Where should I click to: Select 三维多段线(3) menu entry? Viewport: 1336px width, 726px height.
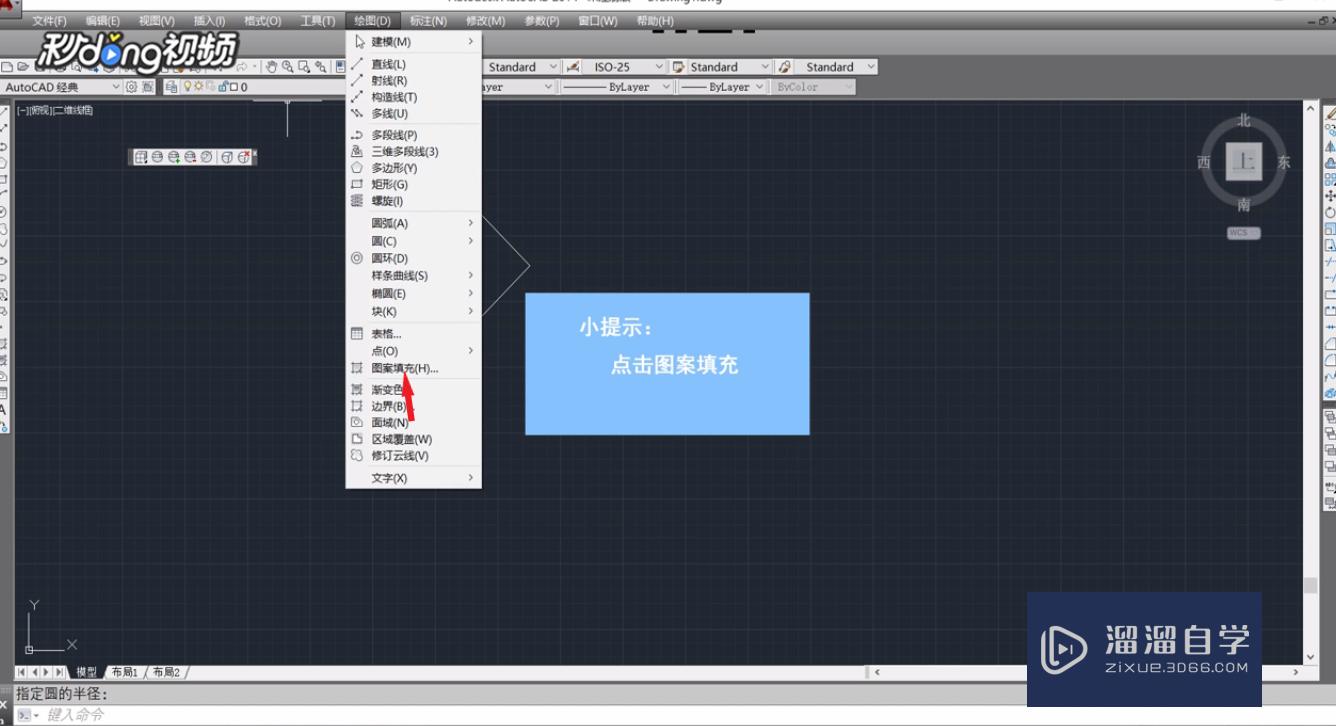(x=414, y=152)
